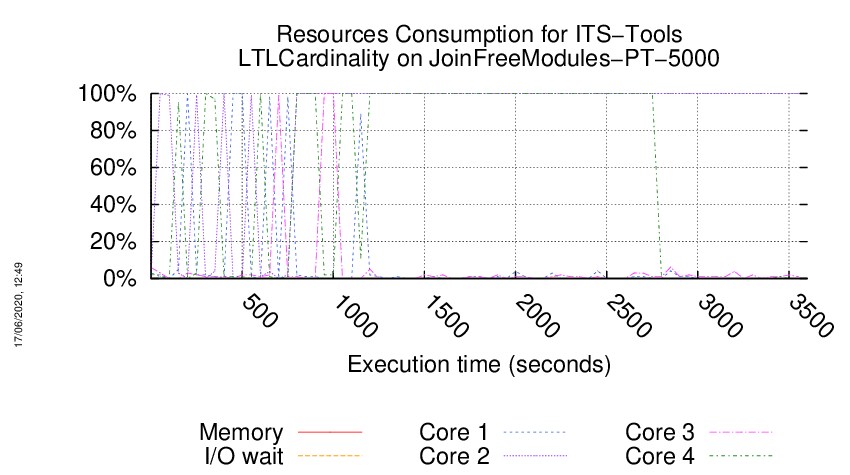Click the 3500 x-axis tick label
This screenshot has width=850, height=475.
[x=810, y=316]
